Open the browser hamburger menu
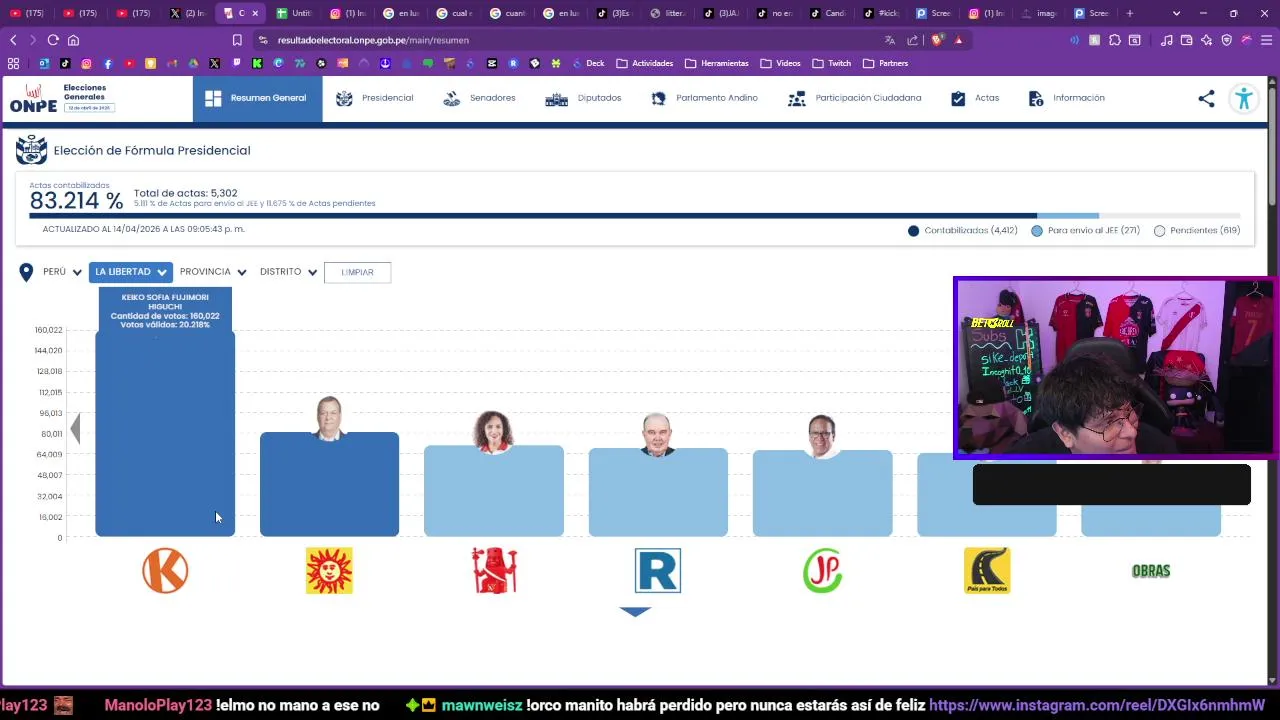 click(1266, 40)
